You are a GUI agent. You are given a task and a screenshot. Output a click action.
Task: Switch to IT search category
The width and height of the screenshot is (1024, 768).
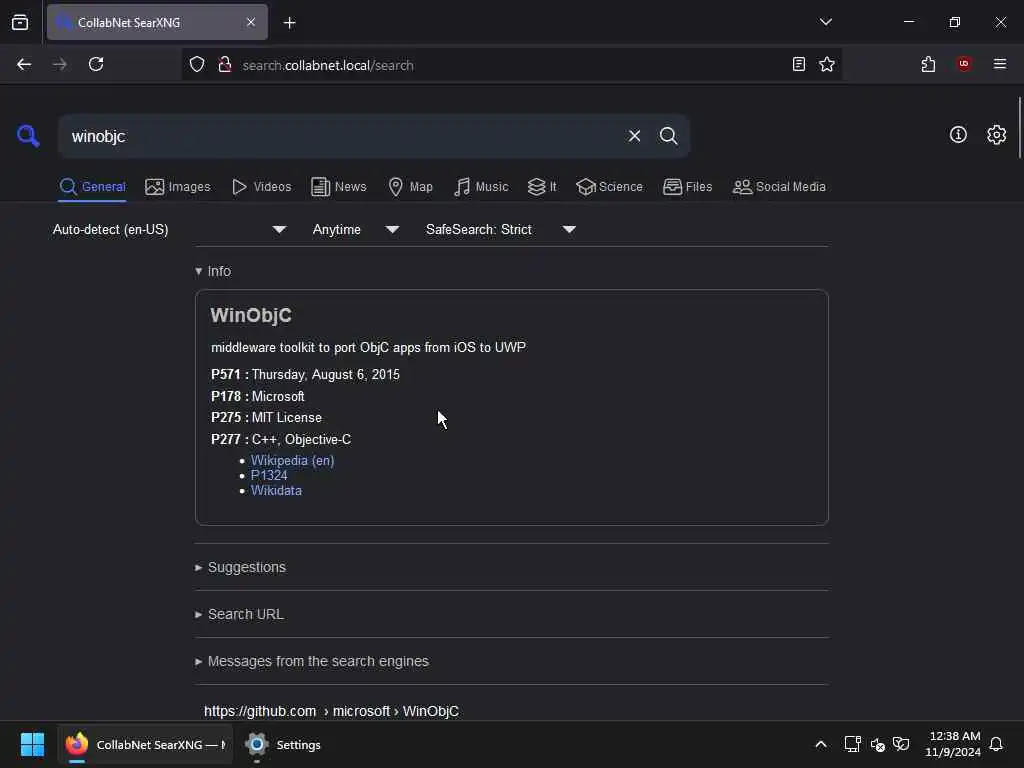click(542, 187)
